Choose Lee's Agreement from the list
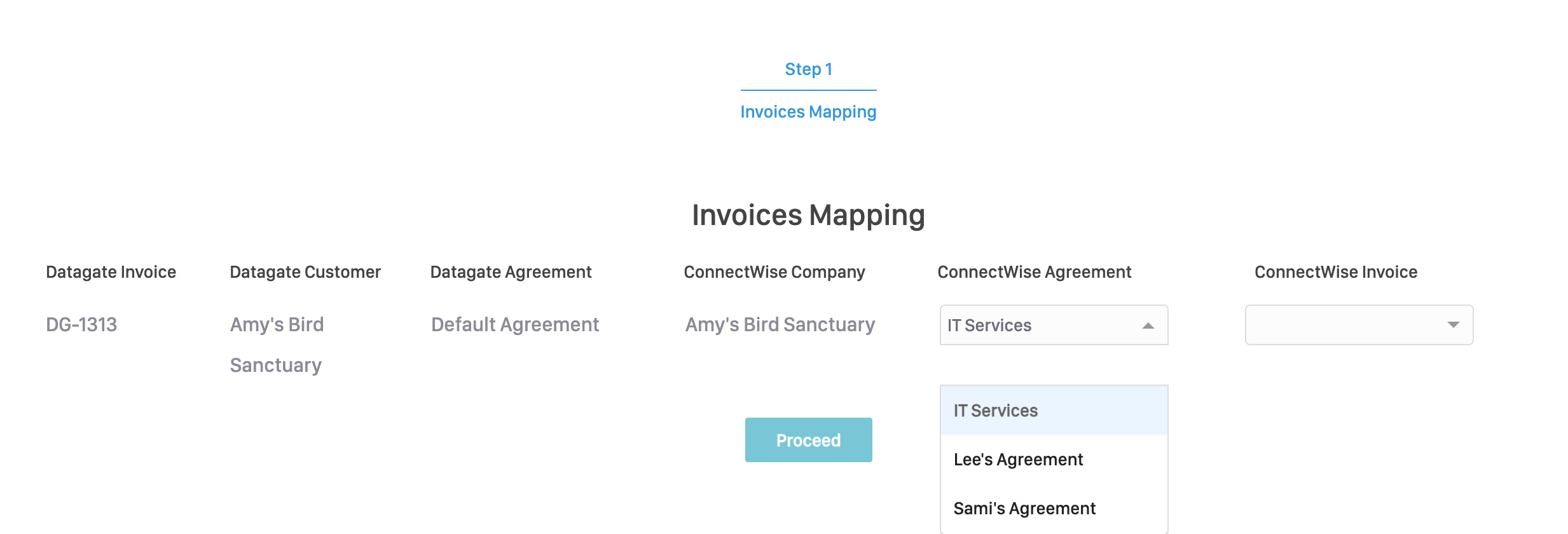The width and height of the screenshot is (1568, 534). (1018, 460)
